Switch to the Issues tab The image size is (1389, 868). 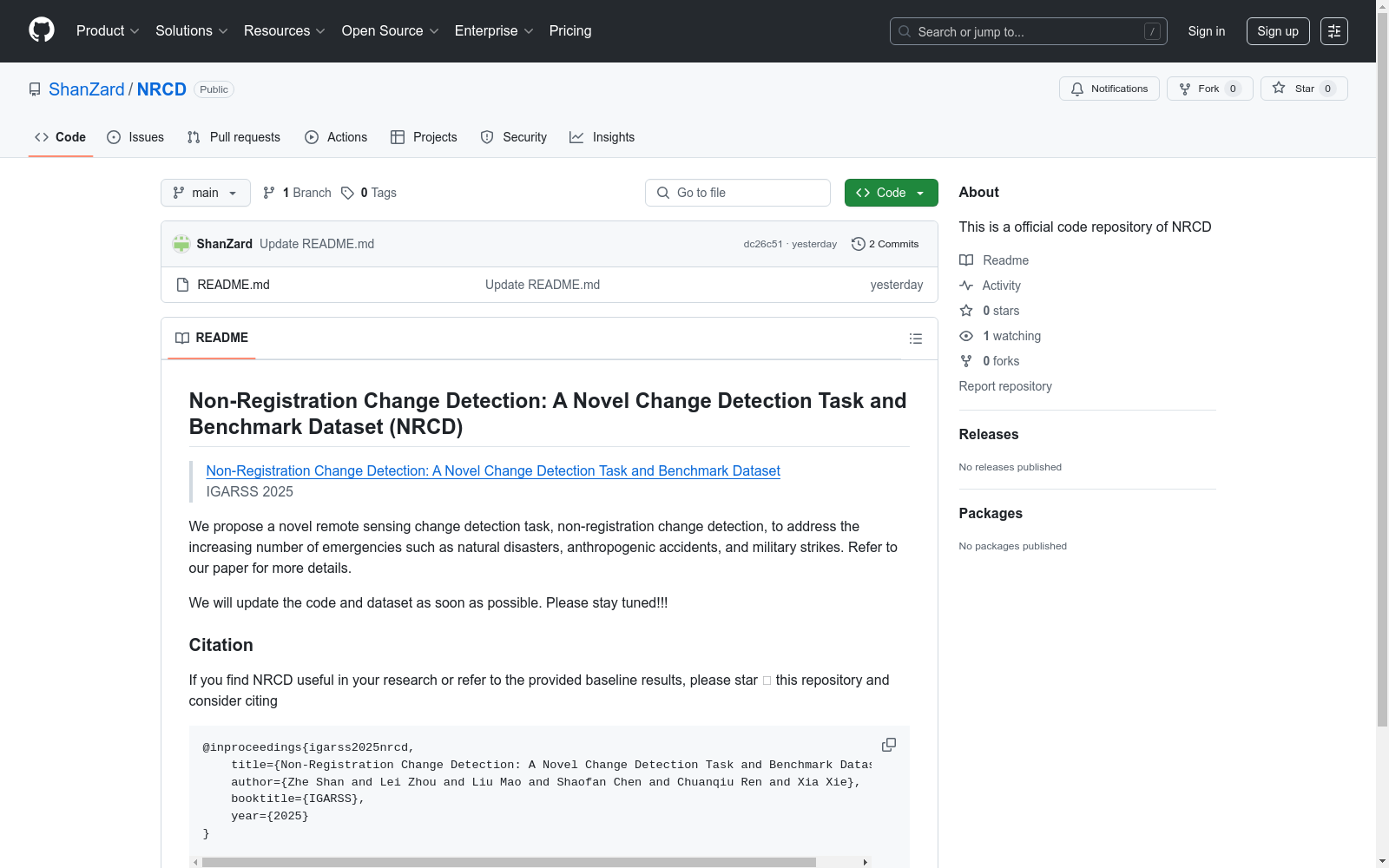click(135, 137)
